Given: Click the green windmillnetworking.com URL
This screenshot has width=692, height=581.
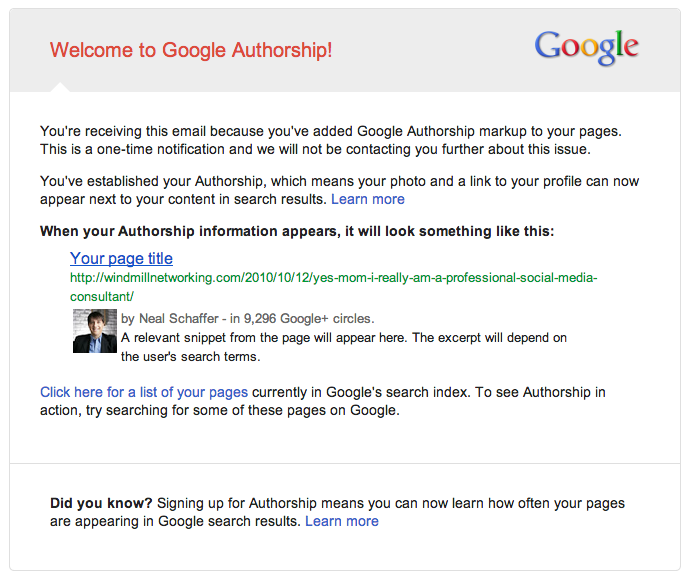Looking at the screenshot, I should click(333, 278).
